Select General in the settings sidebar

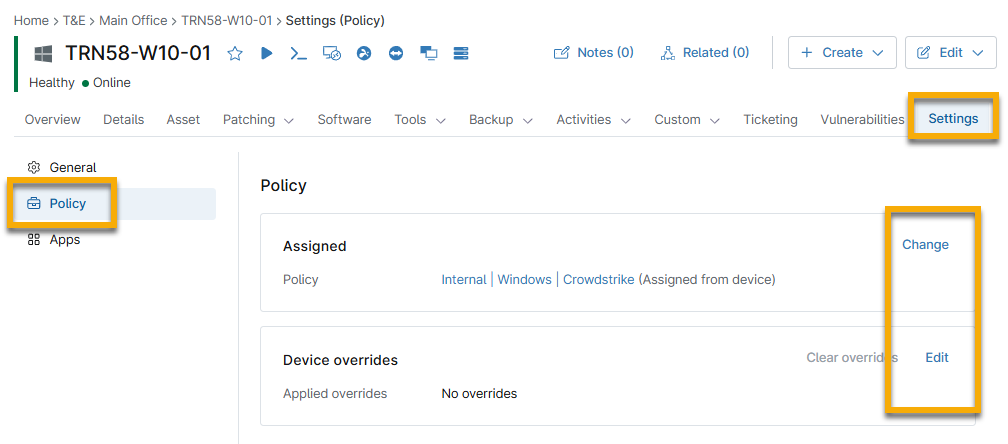coord(72,168)
